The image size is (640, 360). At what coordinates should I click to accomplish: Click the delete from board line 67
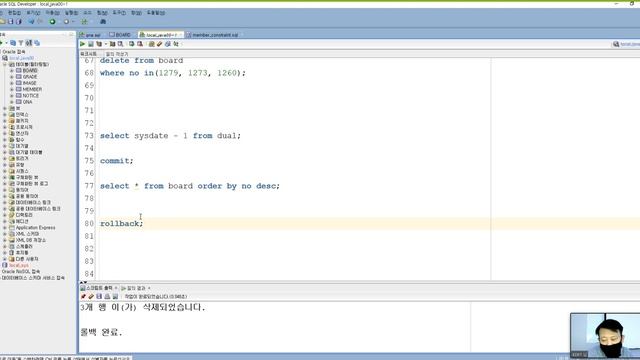(x=142, y=61)
